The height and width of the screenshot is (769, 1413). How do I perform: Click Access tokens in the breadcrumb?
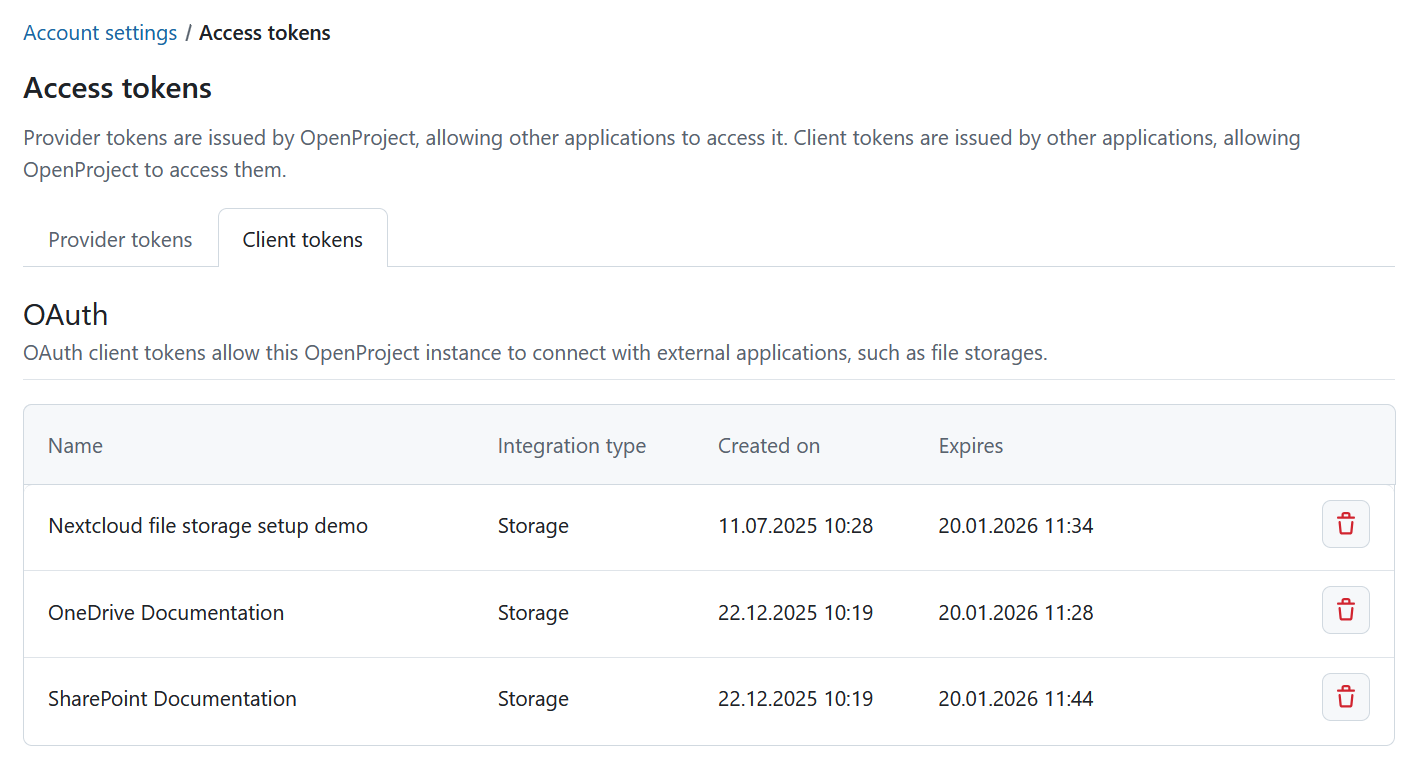tap(264, 32)
